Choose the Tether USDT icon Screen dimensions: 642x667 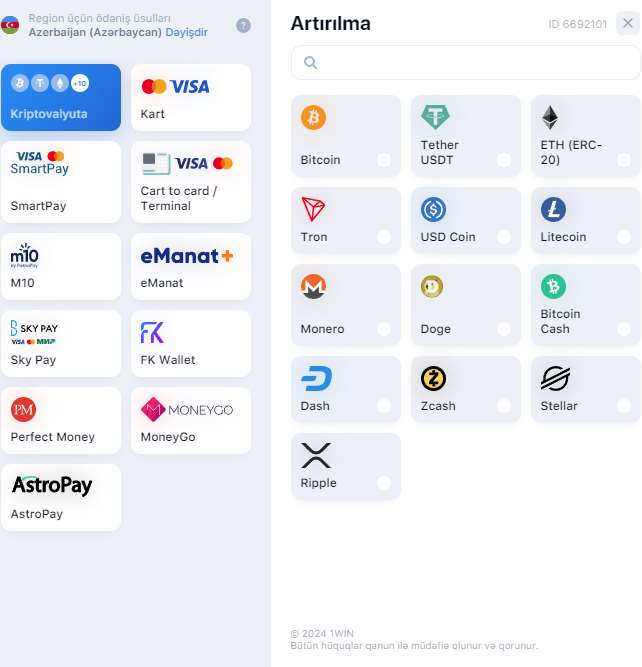[x=435, y=117]
